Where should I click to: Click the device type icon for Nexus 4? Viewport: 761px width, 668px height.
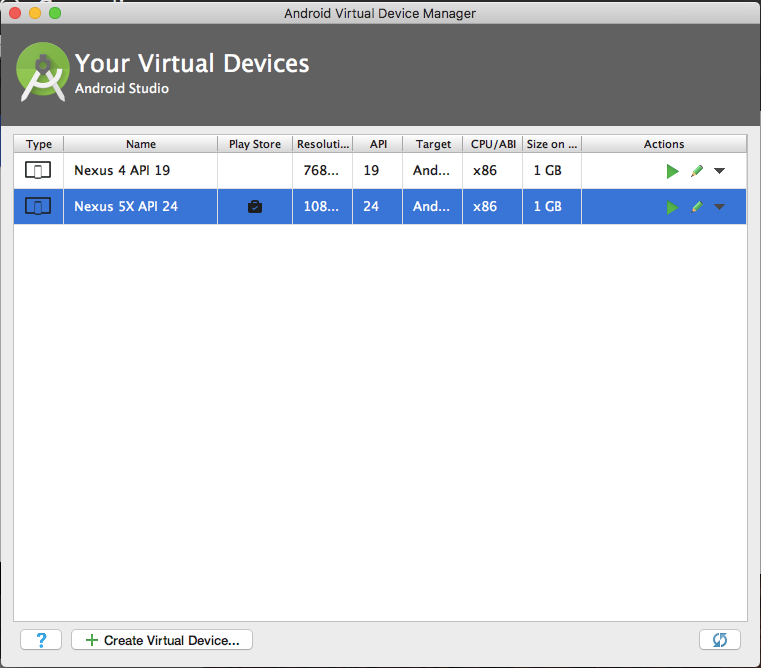pyautogui.click(x=38, y=170)
